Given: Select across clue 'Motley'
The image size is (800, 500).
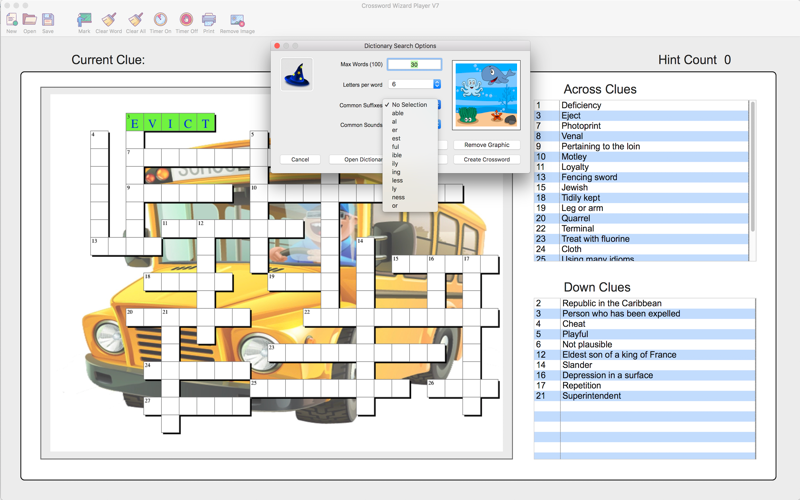Looking at the screenshot, I should (x=641, y=157).
